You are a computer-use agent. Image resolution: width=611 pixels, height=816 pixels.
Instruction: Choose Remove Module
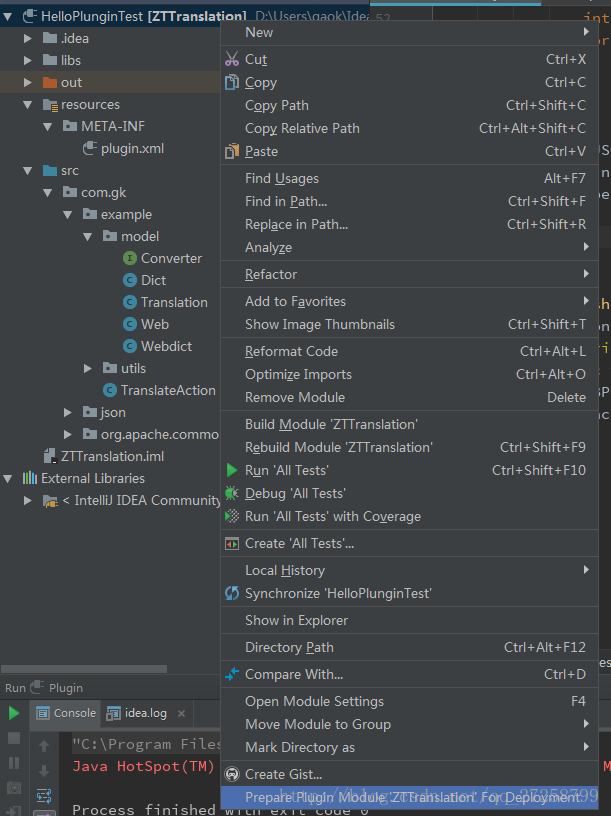coord(410,397)
